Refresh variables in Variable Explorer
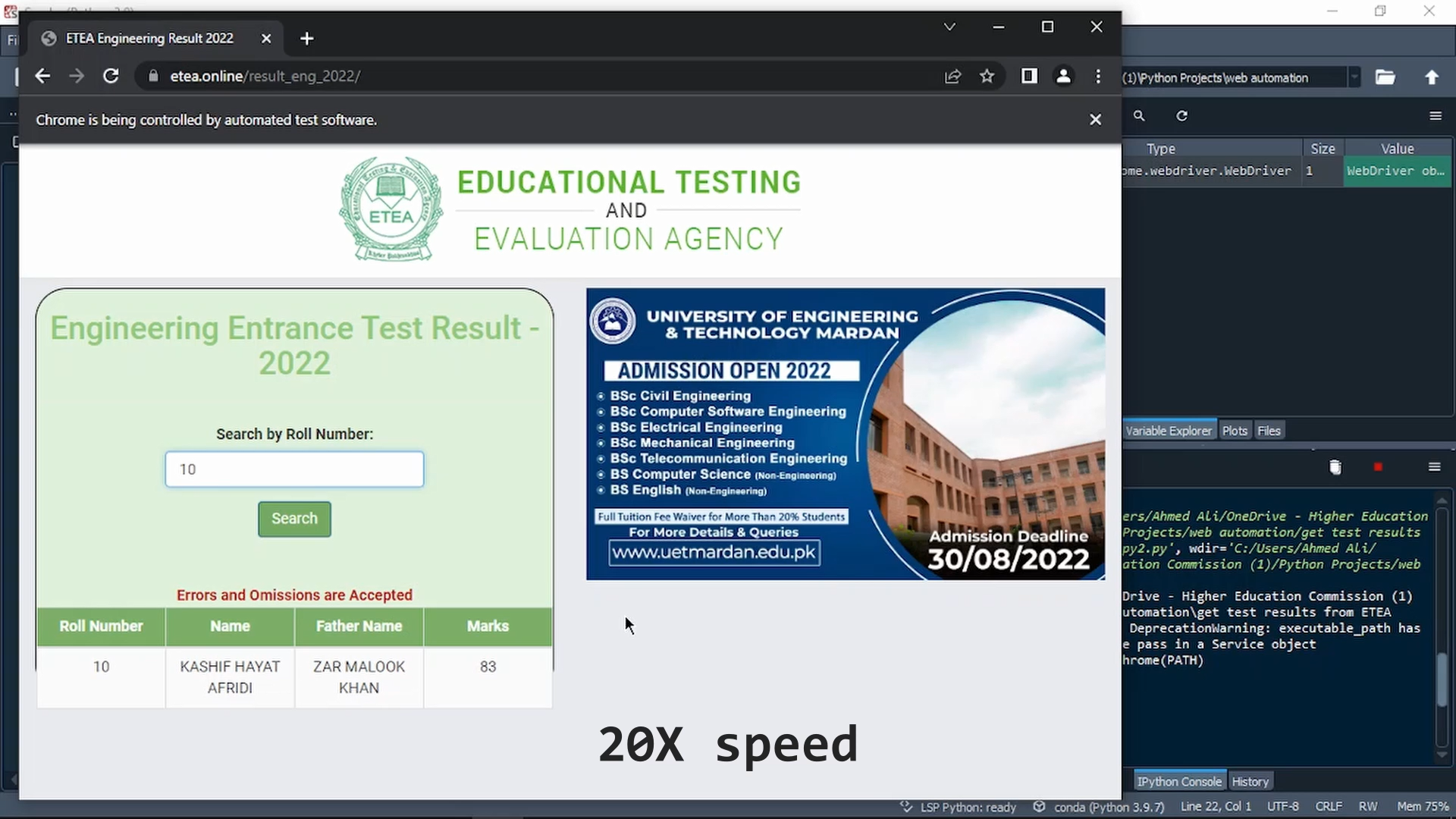The height and width of the screenshot is (819, 1456). pyautogui.click(x=1181, y=116)
